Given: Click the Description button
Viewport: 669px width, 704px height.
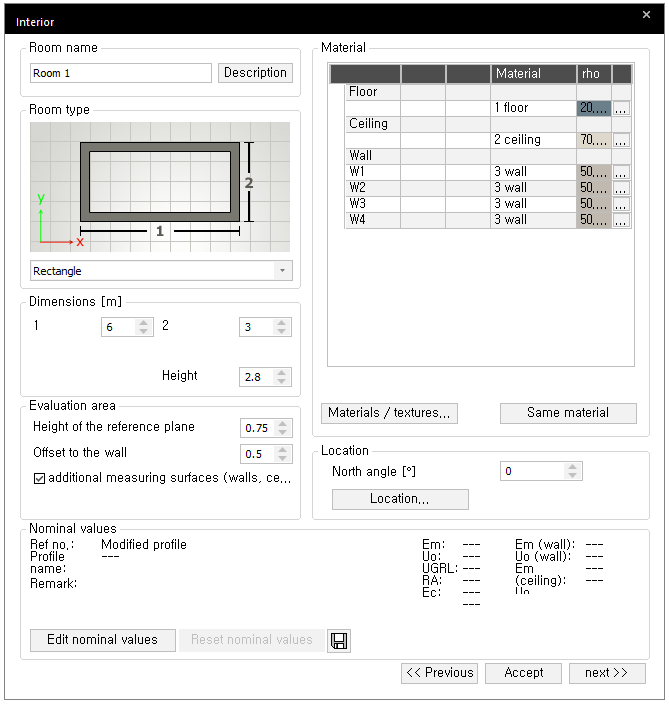Looking at the screenshot, I should click(x=255, y=73).
